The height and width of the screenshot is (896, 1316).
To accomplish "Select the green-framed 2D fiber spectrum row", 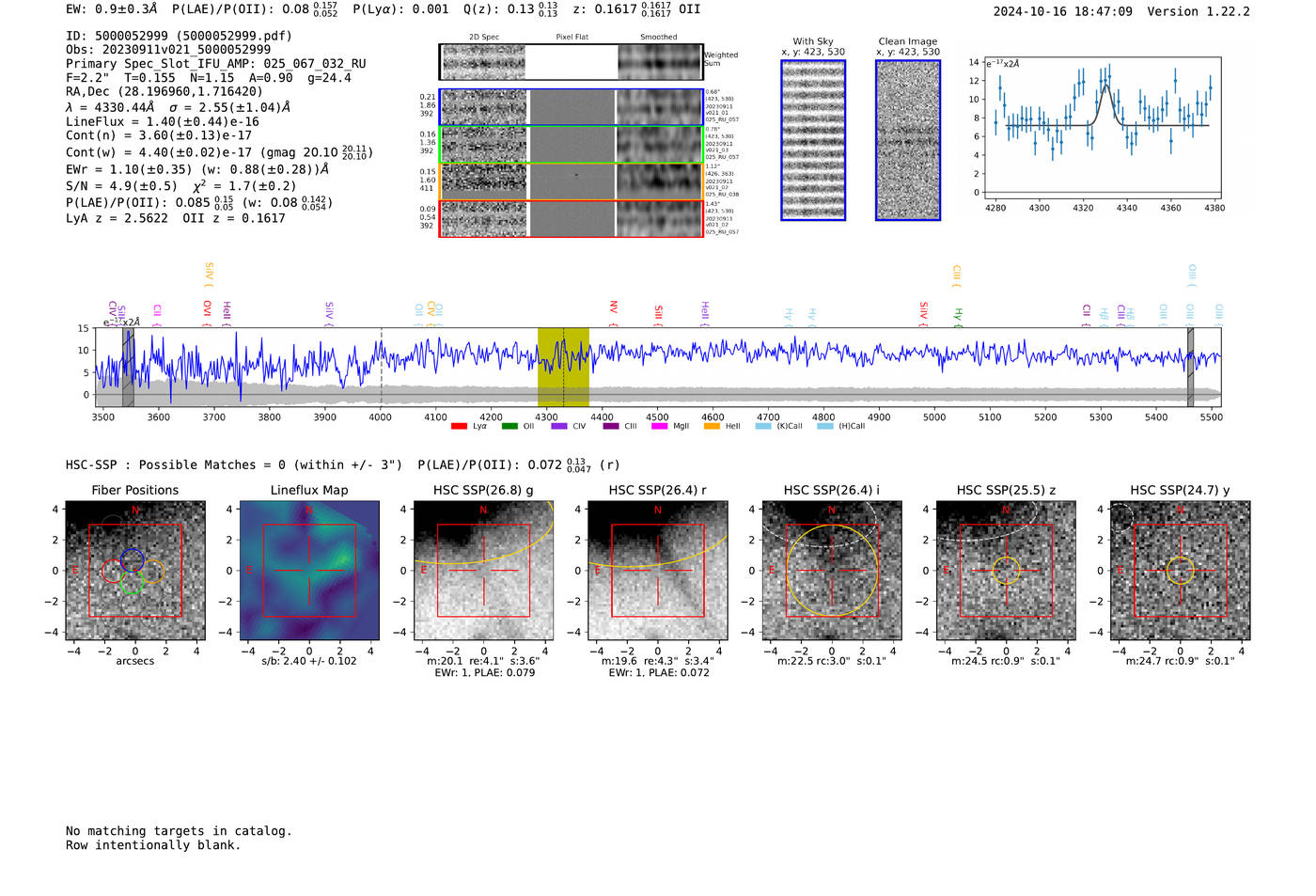I will tap(572, 145).
